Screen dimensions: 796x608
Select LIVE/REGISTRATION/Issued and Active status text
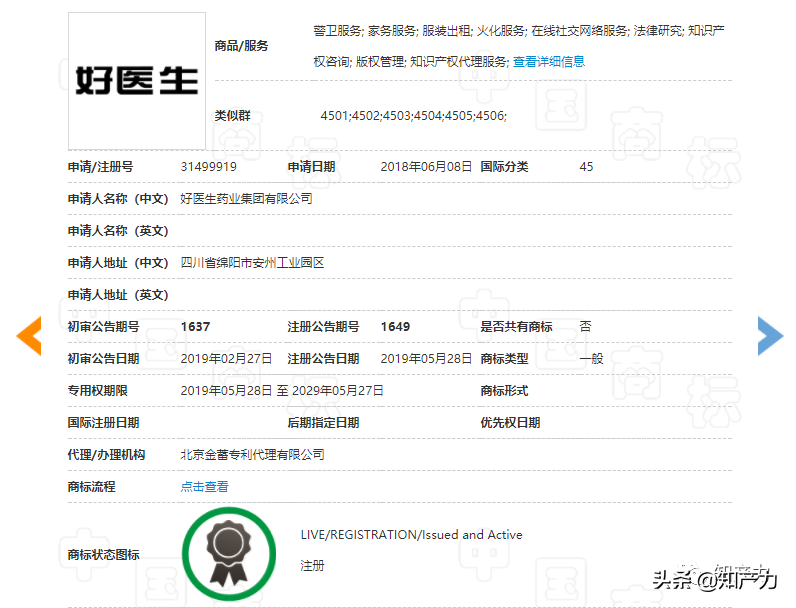pyautogui.click(x=411, y=534)
